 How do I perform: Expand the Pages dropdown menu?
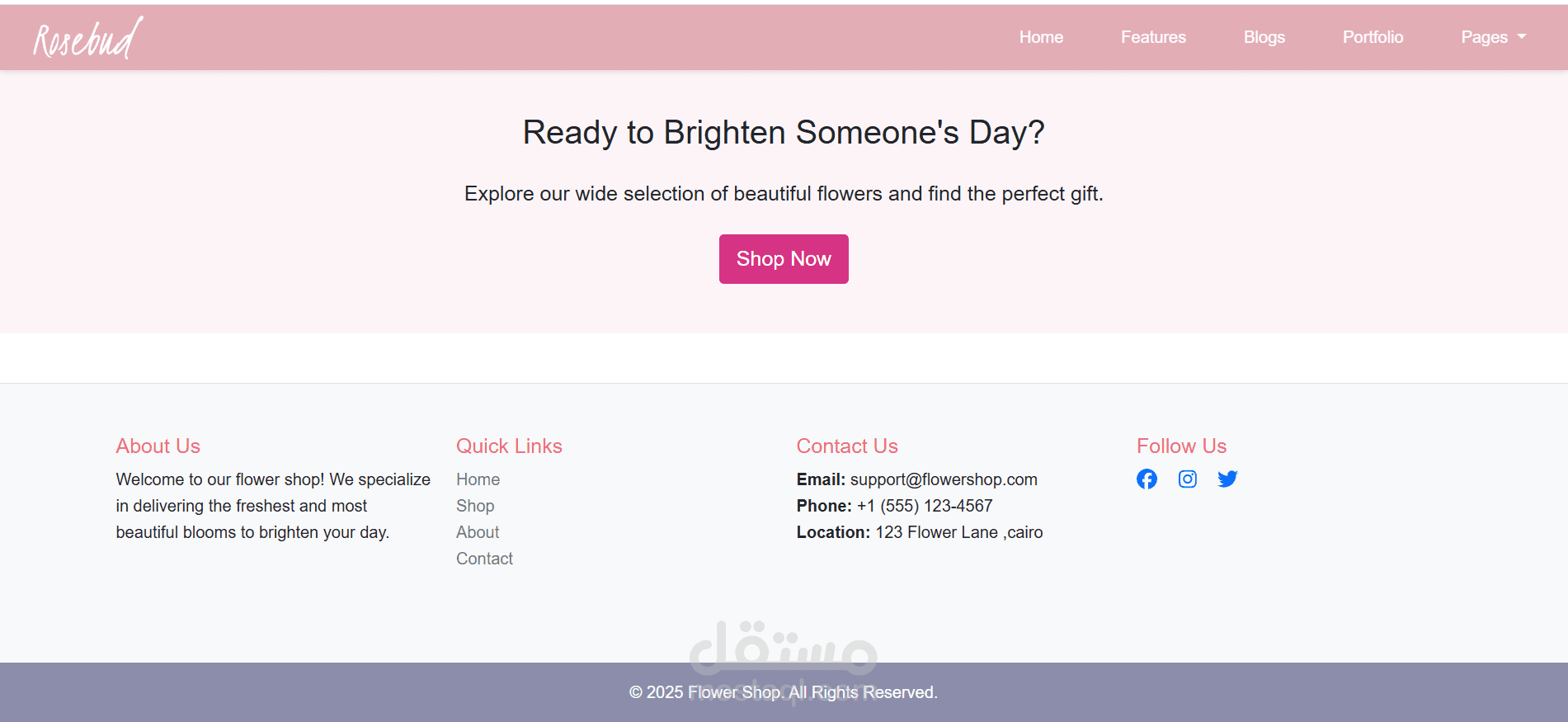1493,37
